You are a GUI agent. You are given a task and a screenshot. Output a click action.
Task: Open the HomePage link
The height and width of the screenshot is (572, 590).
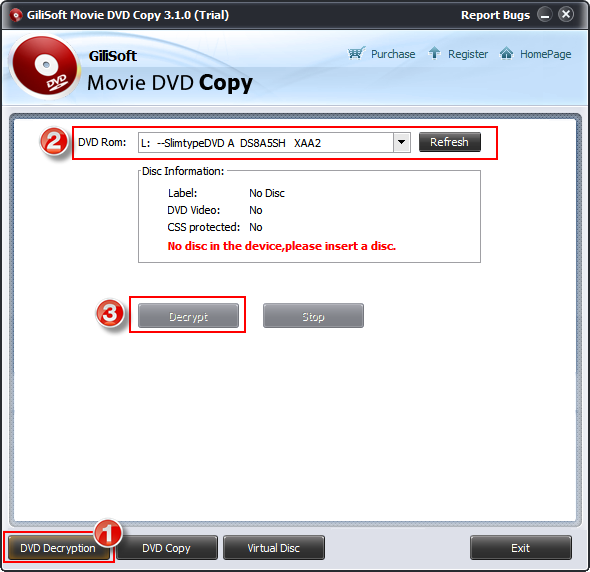click(546, 54)
